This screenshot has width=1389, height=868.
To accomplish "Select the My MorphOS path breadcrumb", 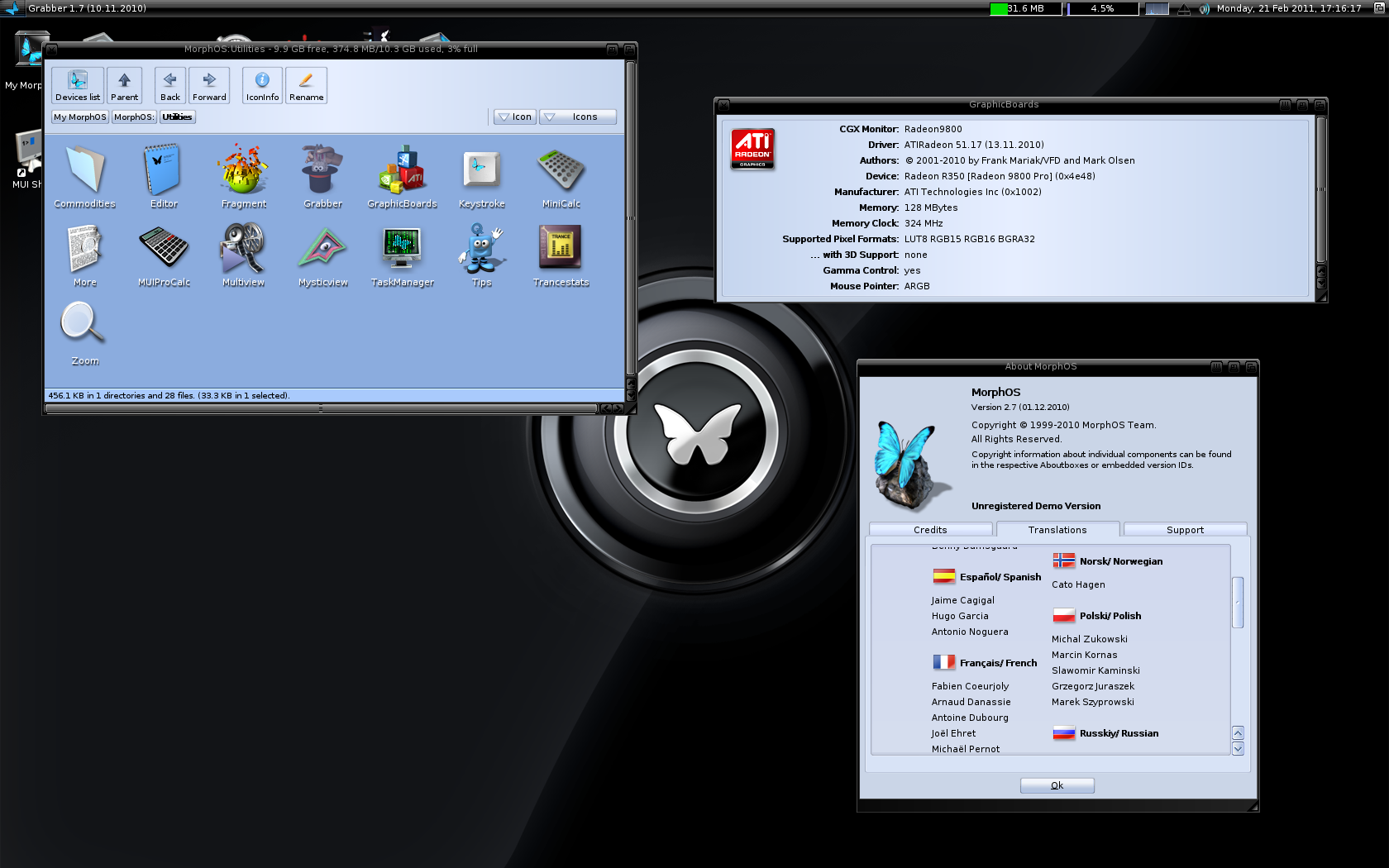I will click(80, 117).
